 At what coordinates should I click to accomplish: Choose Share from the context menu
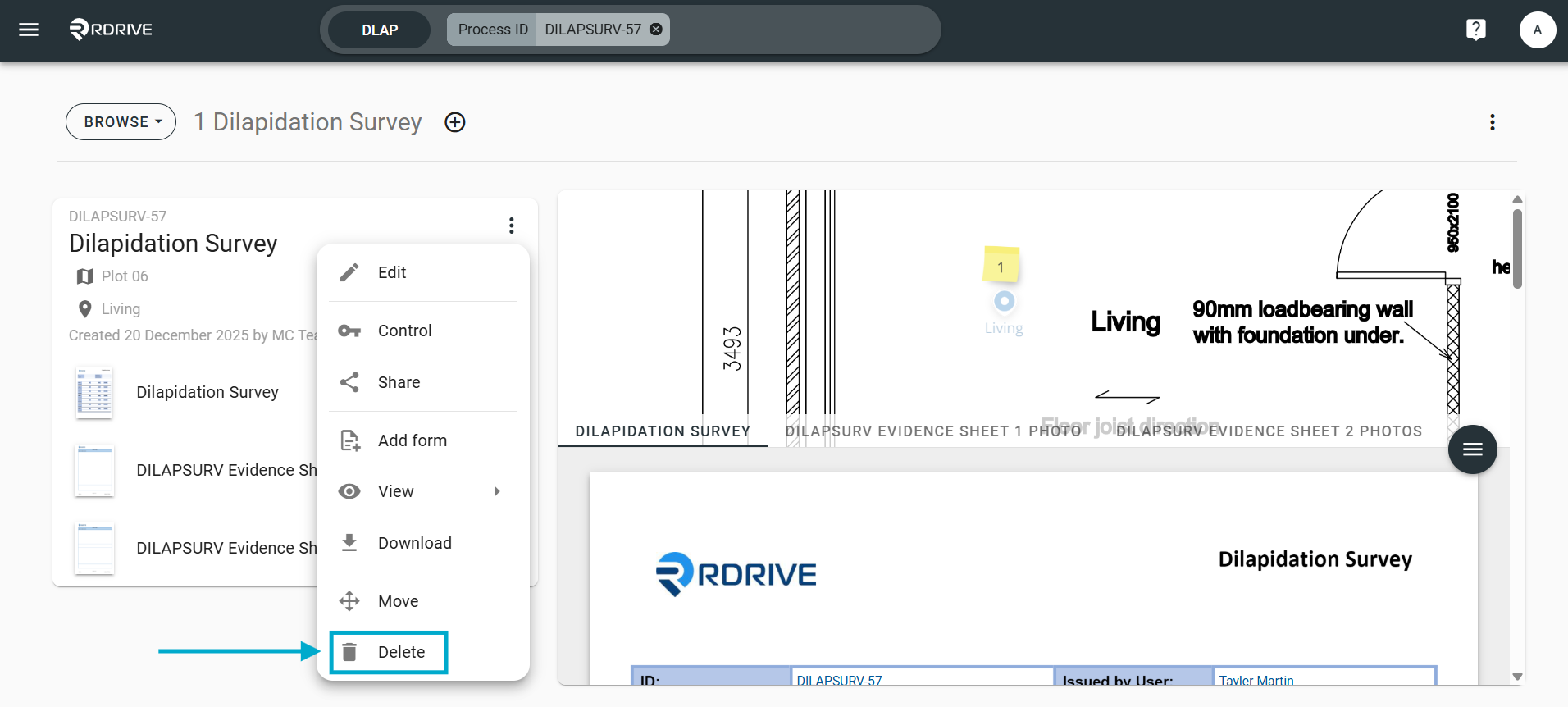click(423, 382)
